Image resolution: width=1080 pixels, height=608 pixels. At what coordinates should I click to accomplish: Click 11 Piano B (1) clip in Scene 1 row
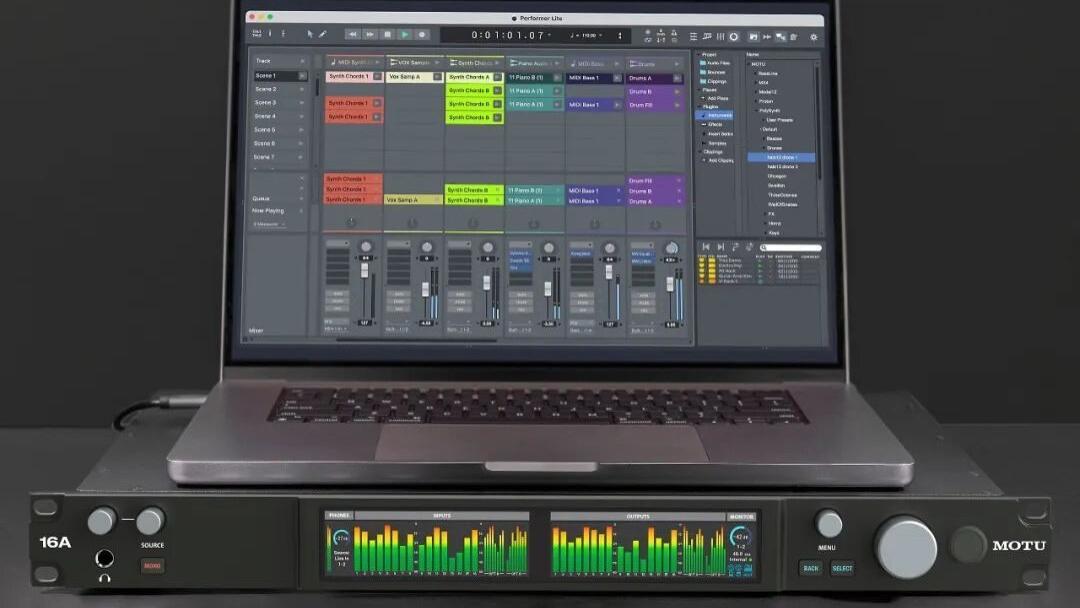[x=534, y=78]
